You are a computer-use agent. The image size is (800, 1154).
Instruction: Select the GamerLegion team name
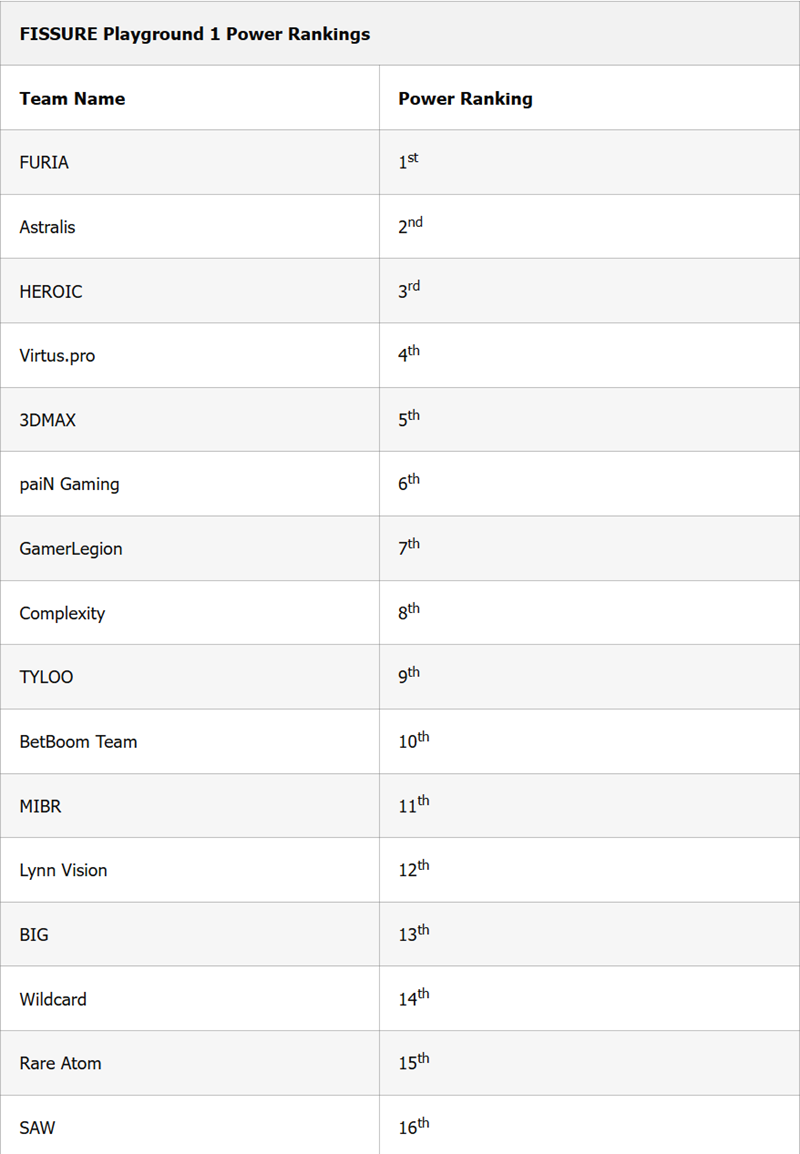(71, 549)
